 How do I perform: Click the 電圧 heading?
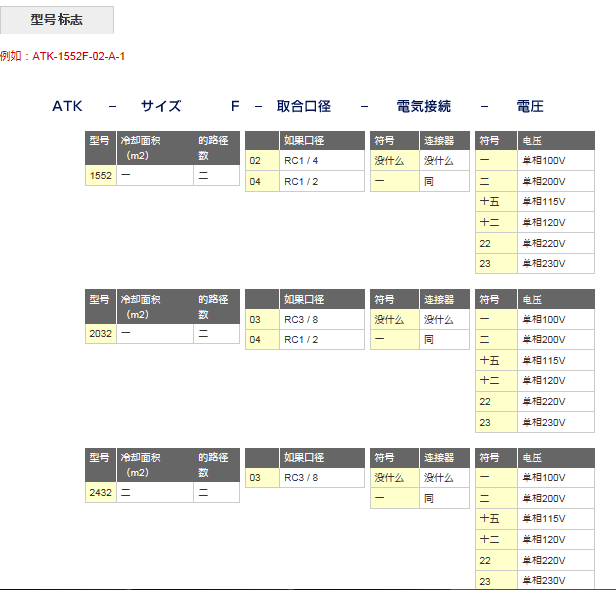click(x=530, y=106)
